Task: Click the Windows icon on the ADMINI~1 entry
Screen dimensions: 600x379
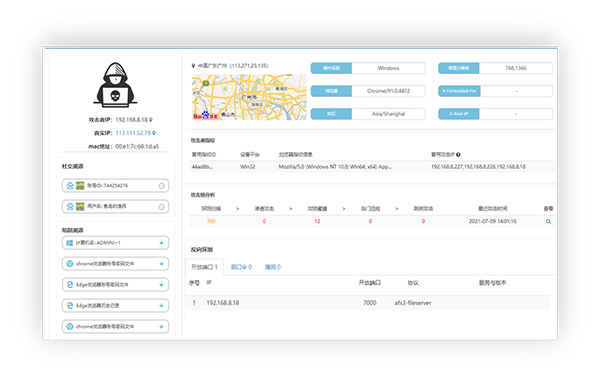Action: coord(70,243)
